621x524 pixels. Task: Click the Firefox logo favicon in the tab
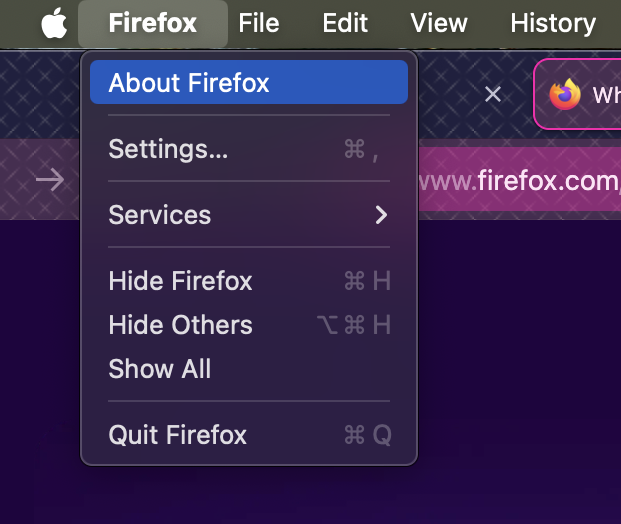point(565,94)
